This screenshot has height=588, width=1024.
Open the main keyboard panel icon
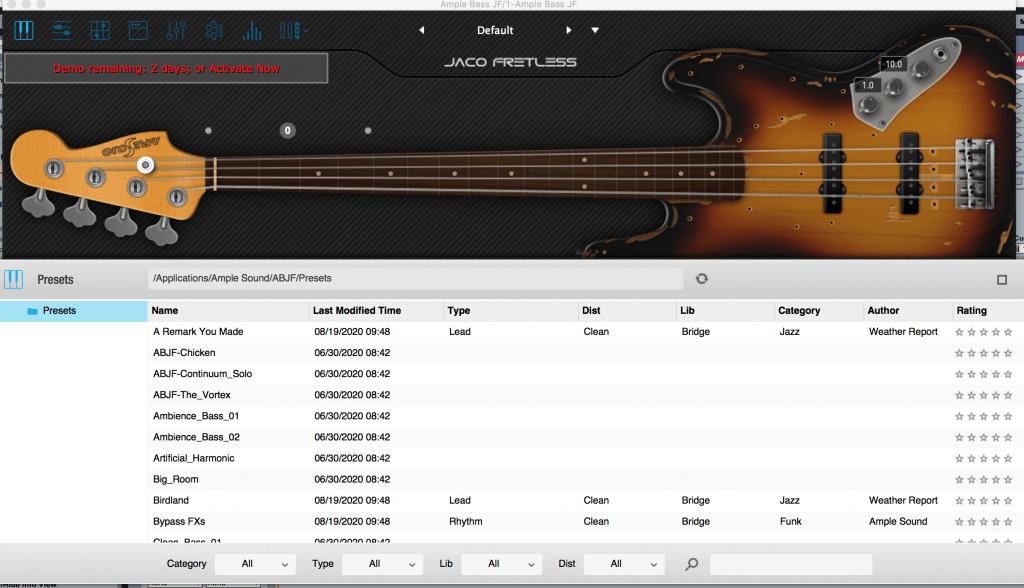click(x=24, y=30)
